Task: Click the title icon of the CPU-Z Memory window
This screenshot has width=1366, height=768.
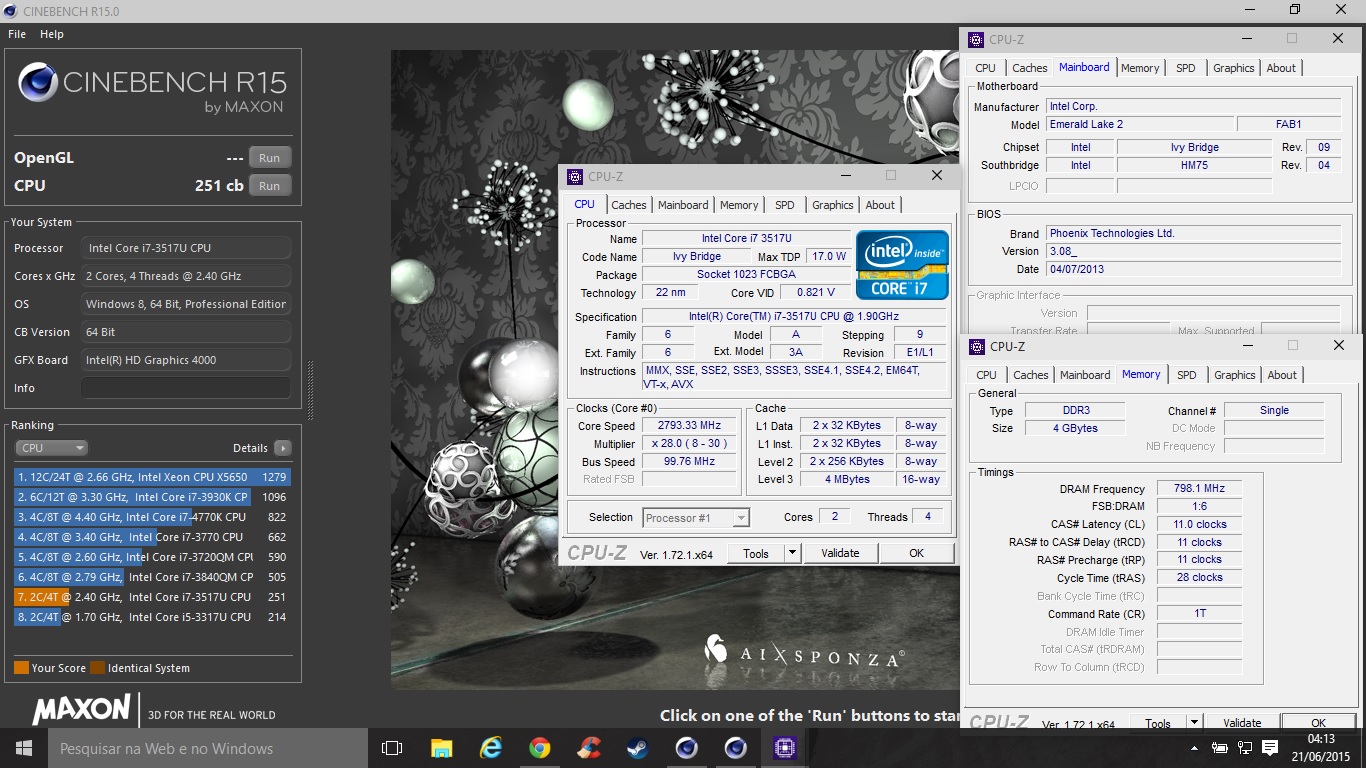Action: [975, 347]
